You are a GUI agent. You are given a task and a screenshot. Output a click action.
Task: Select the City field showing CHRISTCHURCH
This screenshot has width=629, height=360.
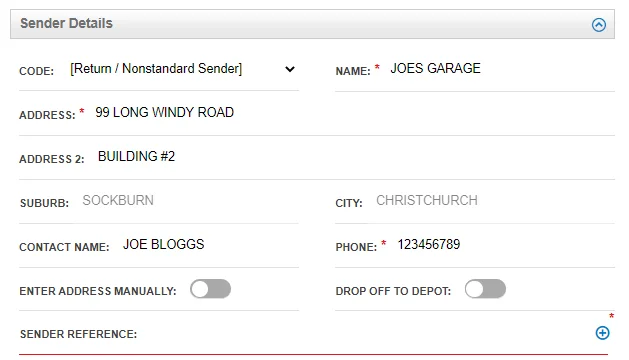click(493, 200)
